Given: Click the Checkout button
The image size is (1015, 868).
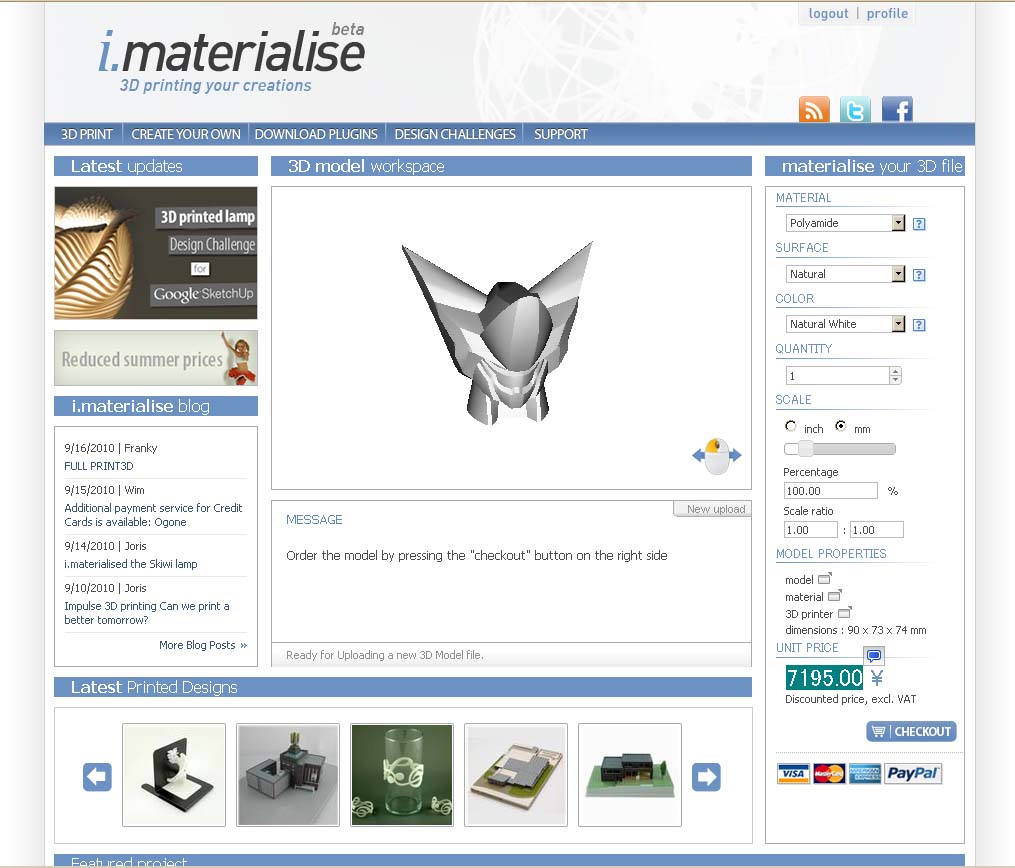Looking at the screenshot, I should 911,731.
